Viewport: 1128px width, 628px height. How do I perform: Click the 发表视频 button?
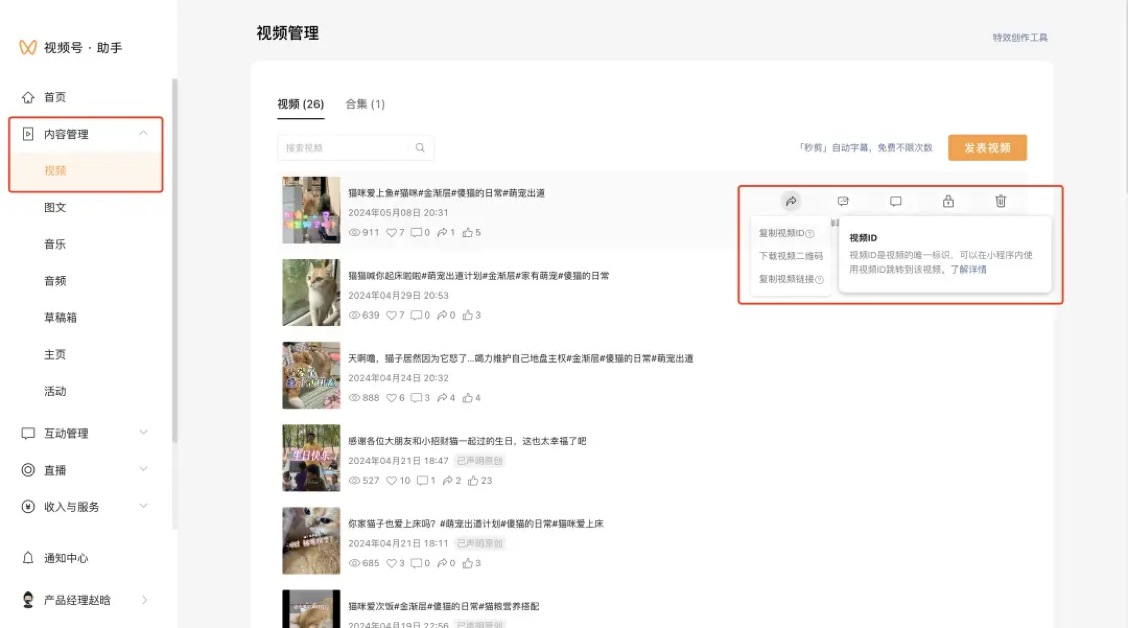[x=987, y=147]
